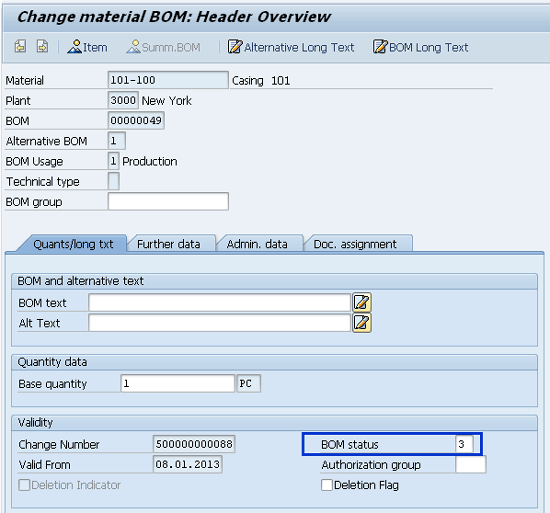Focus the Alt Text input field
The image size is (550, 513).
[x=220, y=323]
